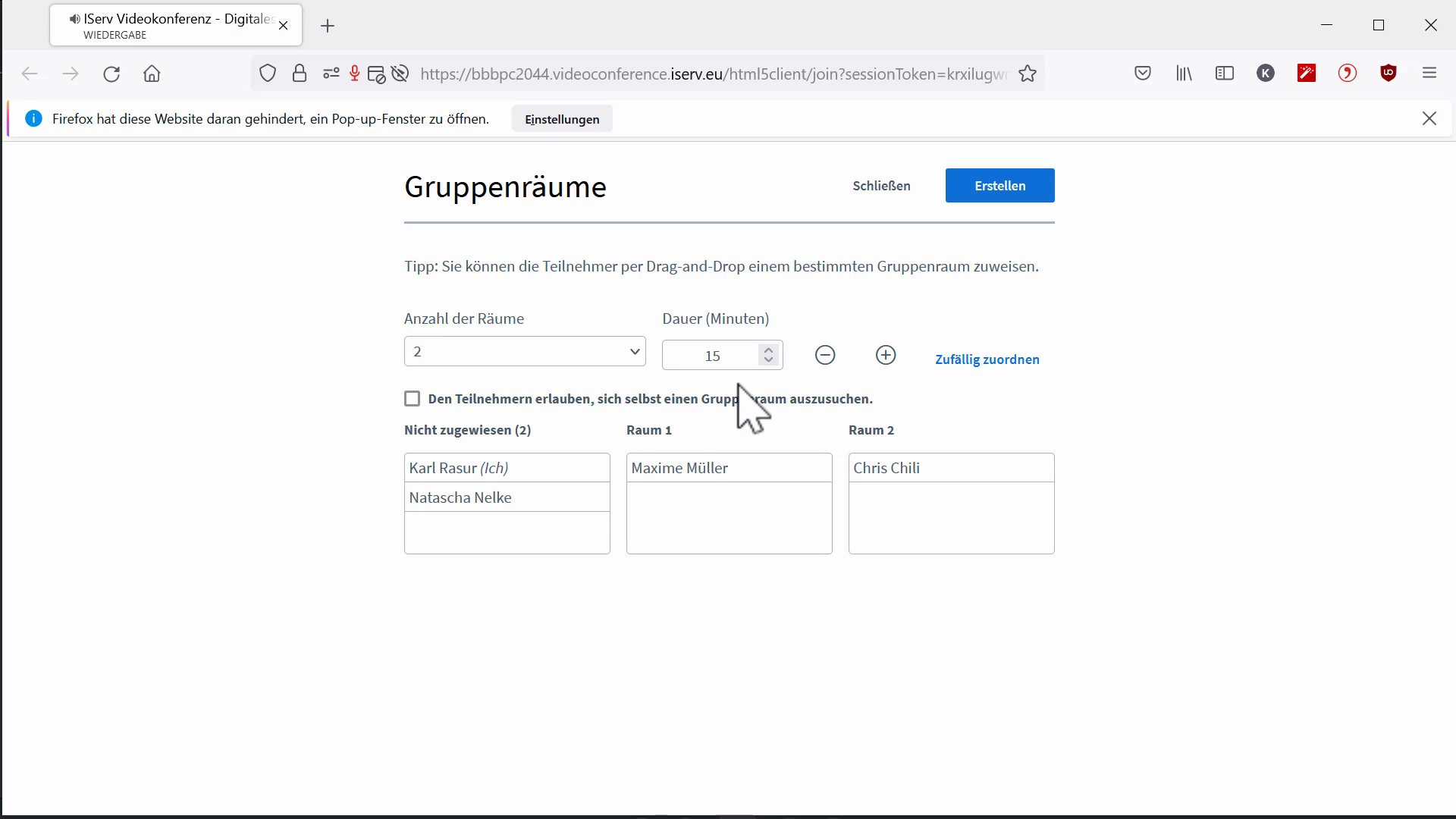
Task: Open the Firefox Library icon
Action: click(1183, 73)
